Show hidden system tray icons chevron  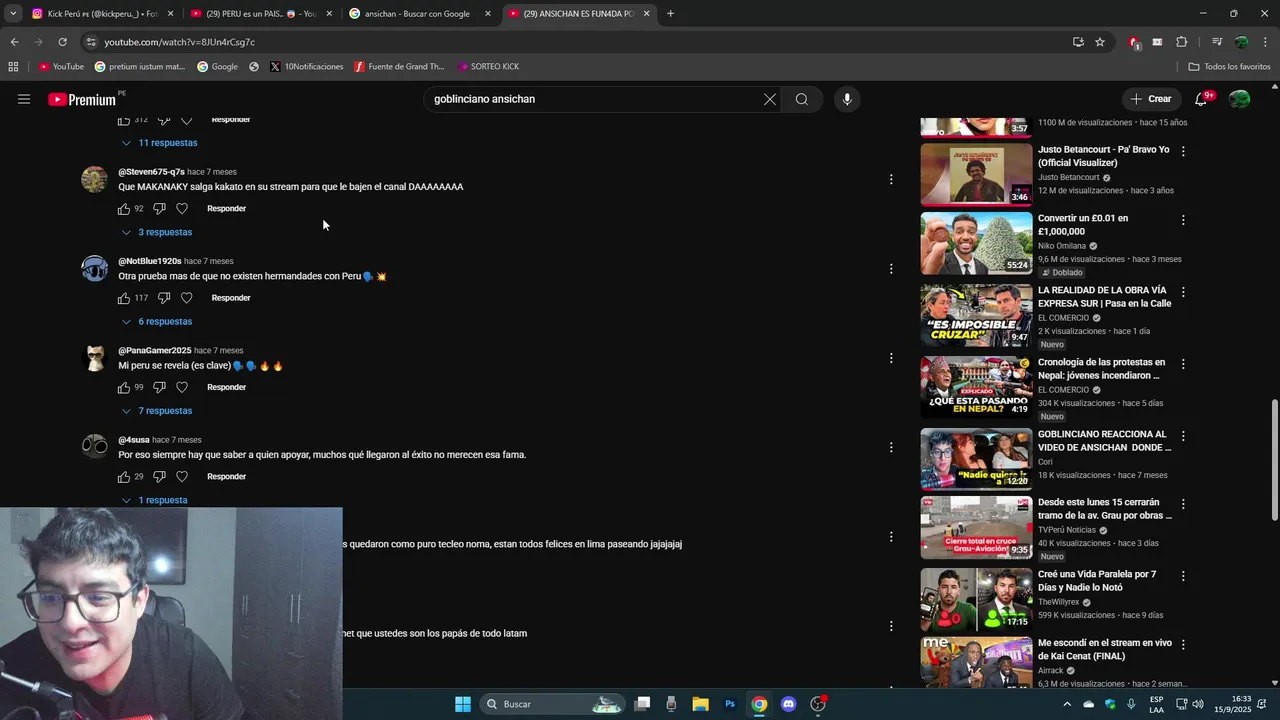click(1067, 704)
